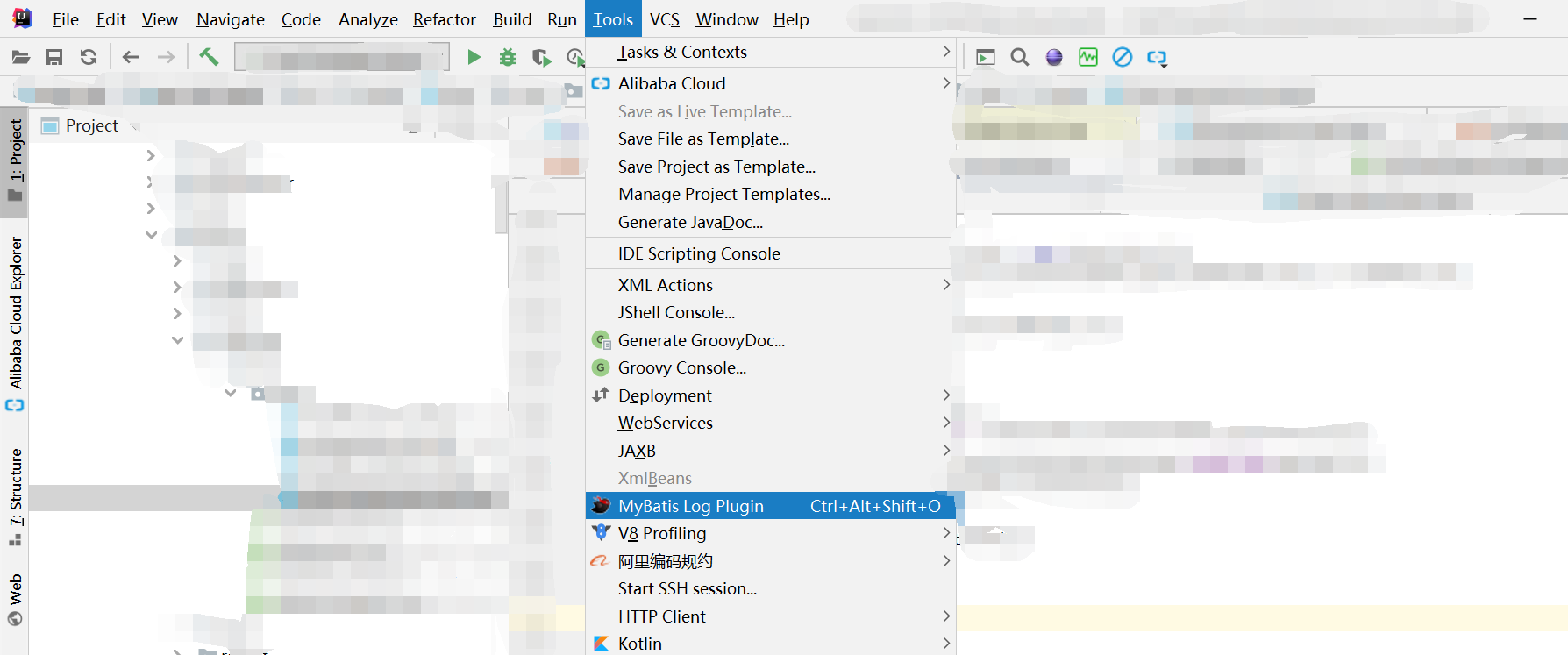Expand the 阿里编码规约 submenu
1568x655 pixels.
(771, 561)
